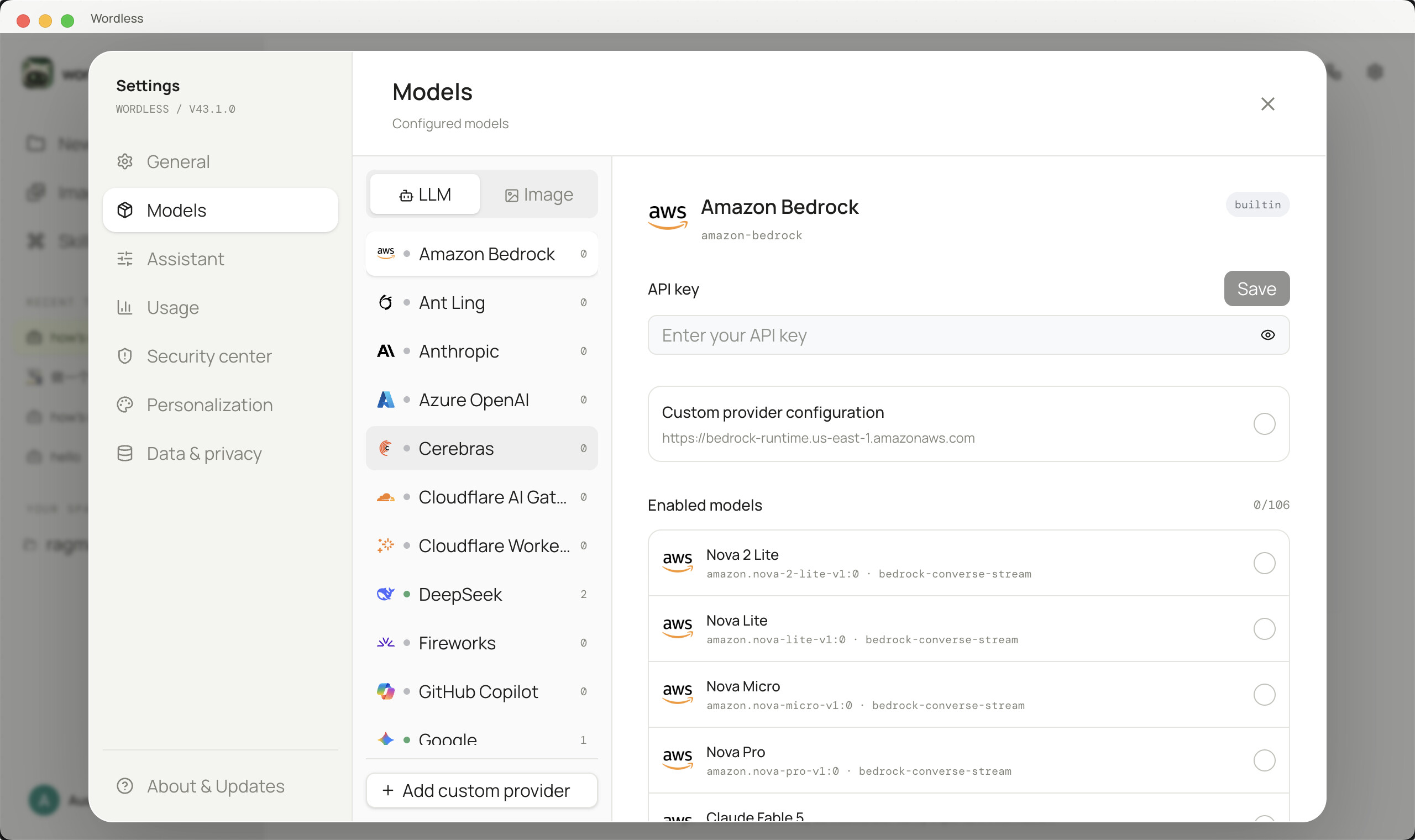Viewport: 1415px width, 840px height.
Task: Click the Anthropic logo icon
Action: [x=385, y=351]
